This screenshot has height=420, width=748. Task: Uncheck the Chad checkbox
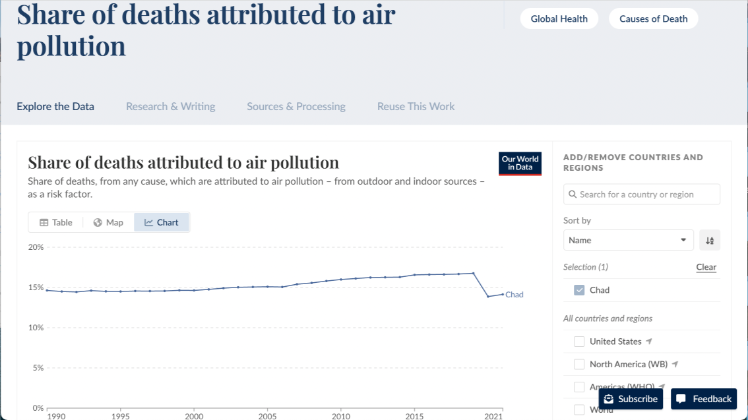click(x=579, y=290)
